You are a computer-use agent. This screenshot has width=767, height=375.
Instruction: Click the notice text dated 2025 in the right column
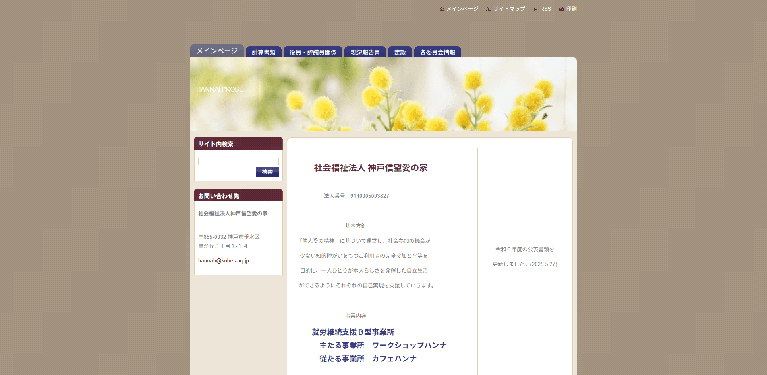[525, 257]
